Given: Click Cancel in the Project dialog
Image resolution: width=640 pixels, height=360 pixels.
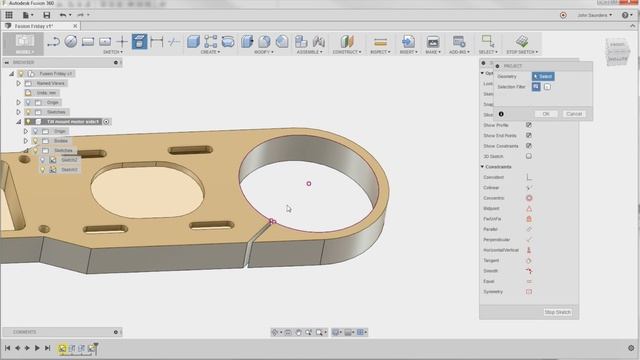Looking at the screenshot, I should pyautogui.click(x=574, y=114).
